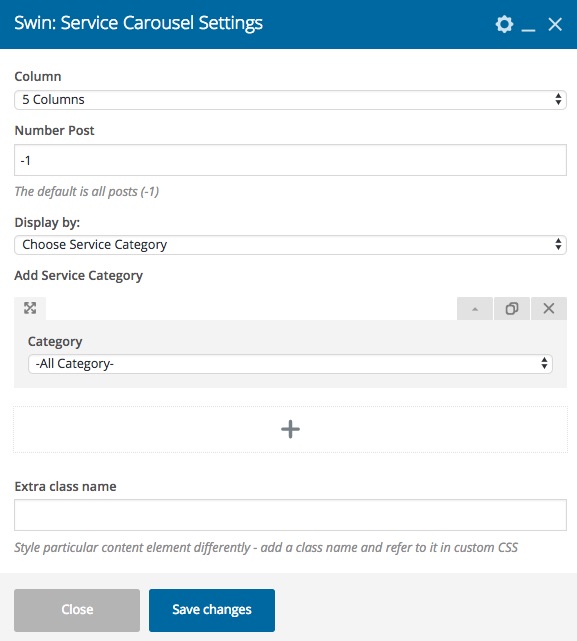The image size is (577, 641).
Task: Open the -All Category- dropdown
Action: 290,364
